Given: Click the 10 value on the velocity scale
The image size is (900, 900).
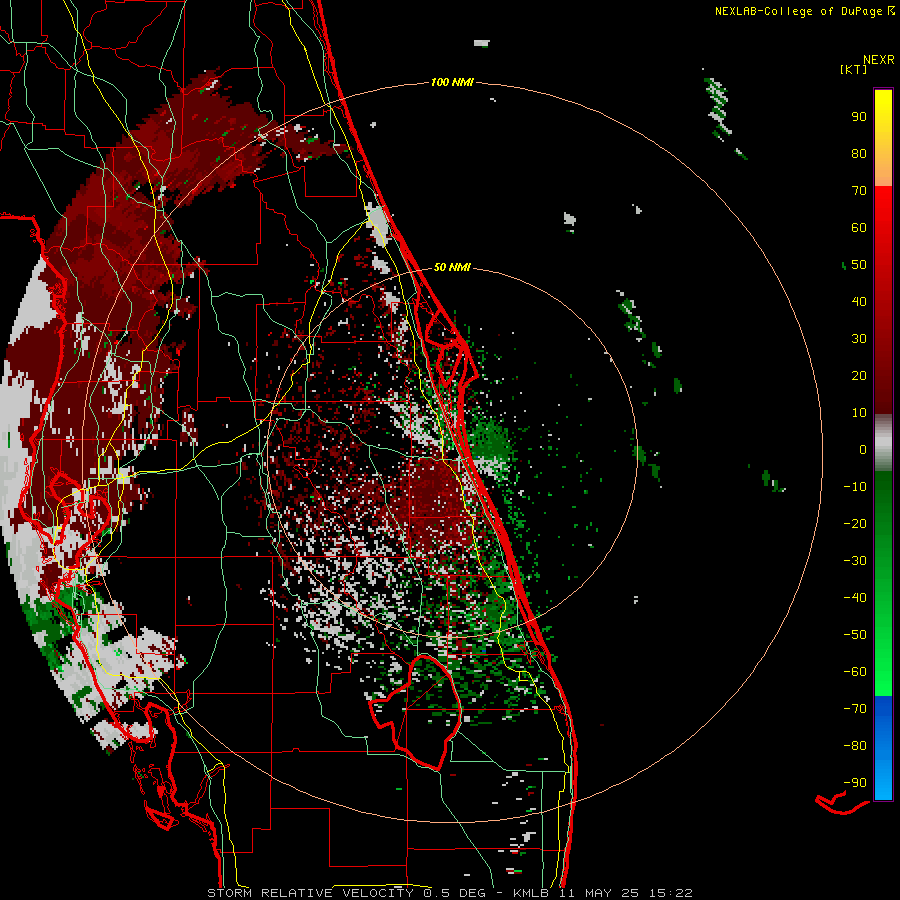Looking at the screenshot, I should point(859,413).
